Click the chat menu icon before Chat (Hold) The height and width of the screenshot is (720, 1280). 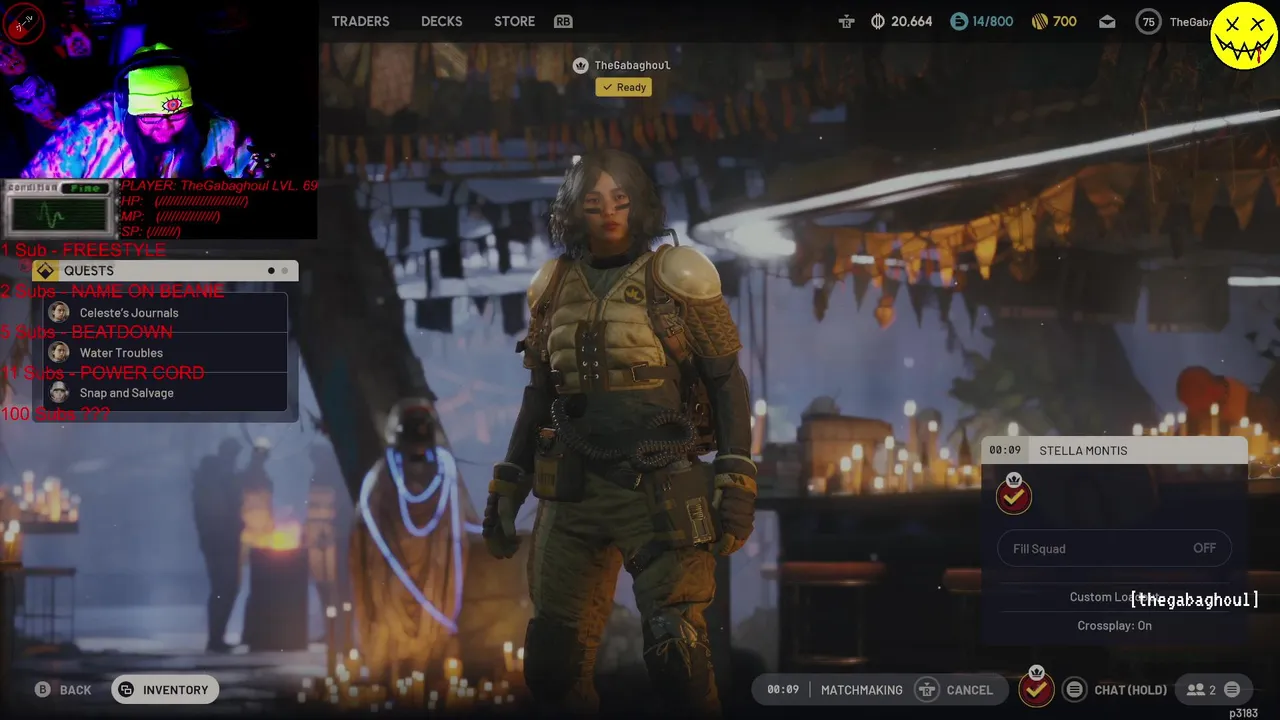pyautogui.click(x=1074, y=689)
